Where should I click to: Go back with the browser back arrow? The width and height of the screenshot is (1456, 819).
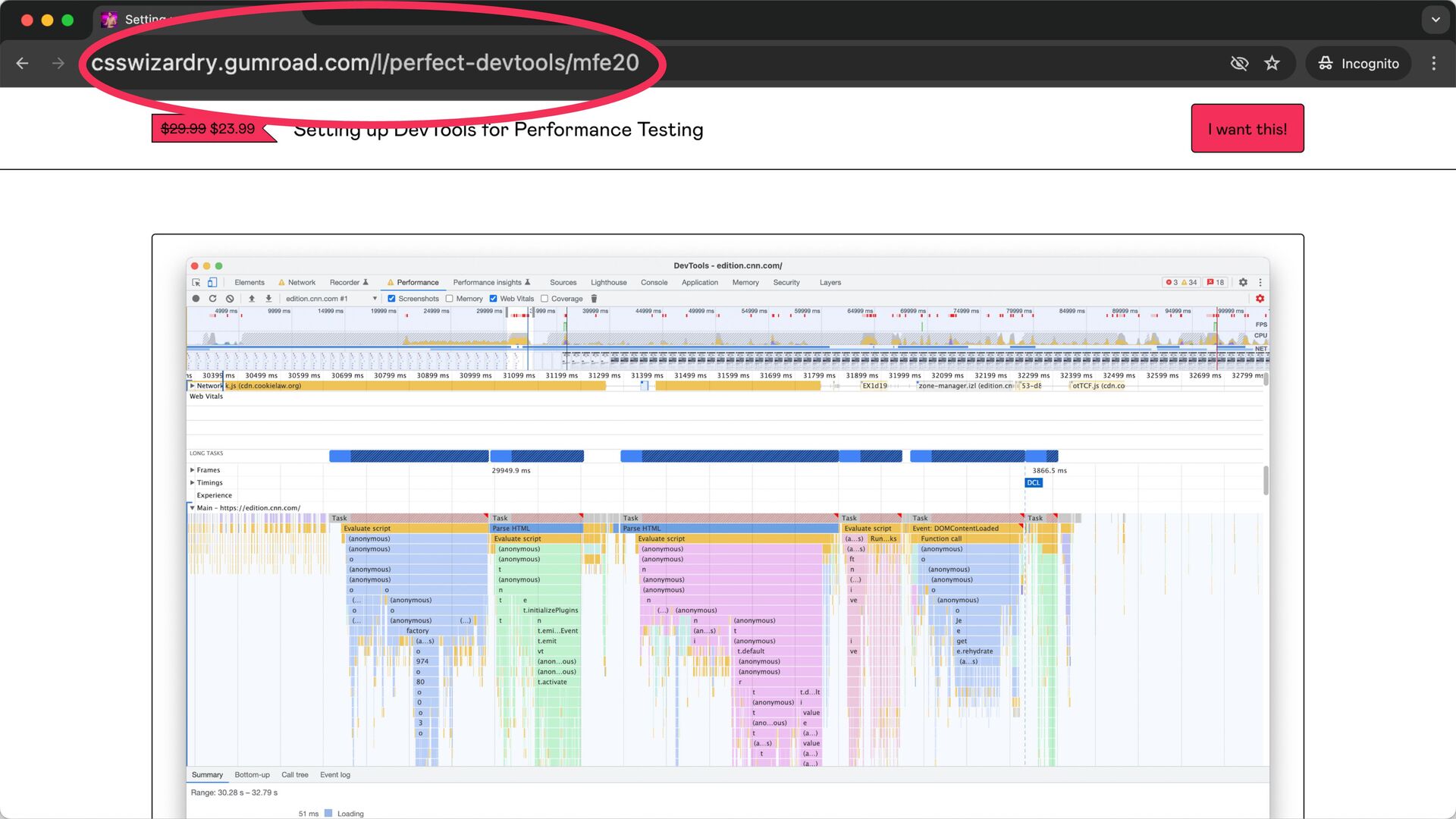click(22, 64)
